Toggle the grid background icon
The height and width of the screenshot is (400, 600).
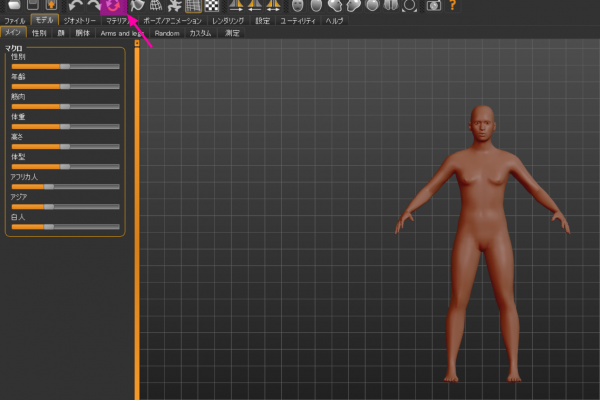193,5
